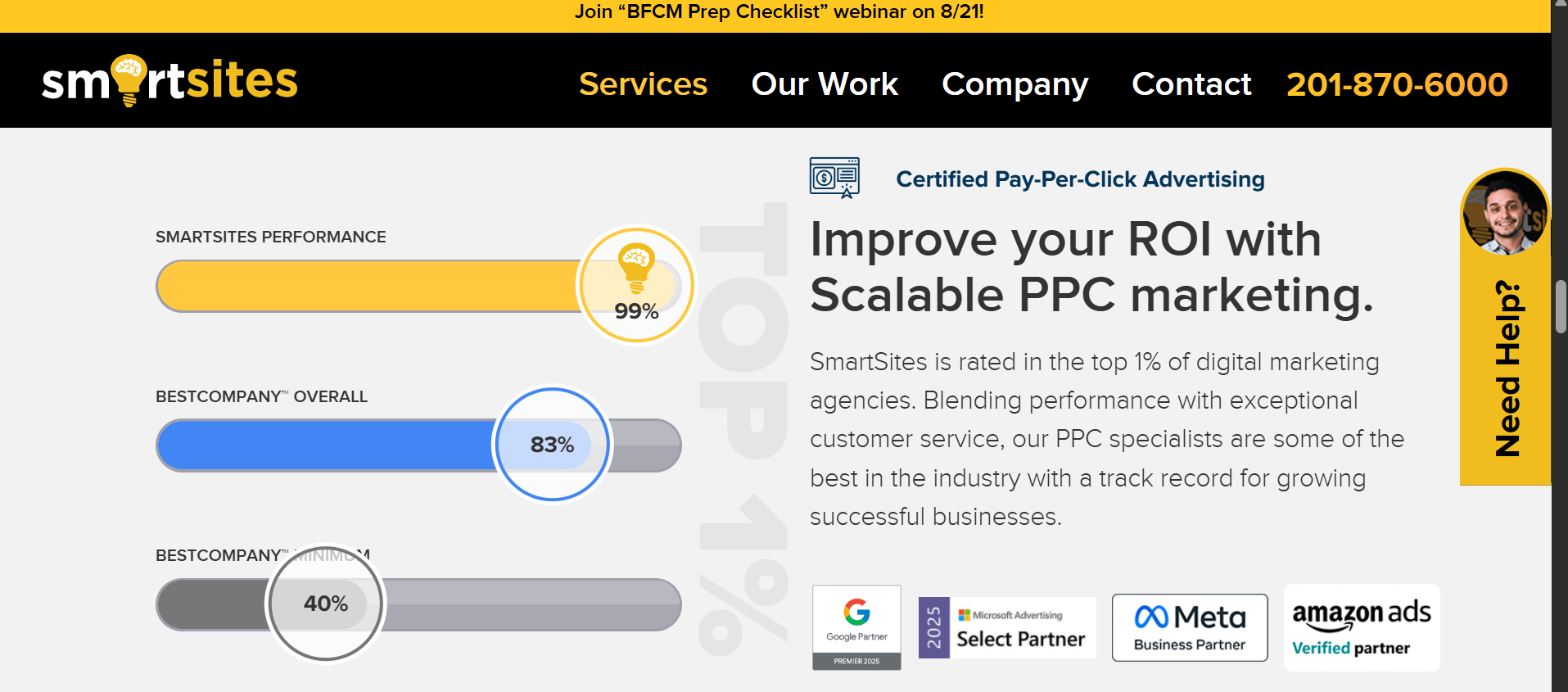Go to the Contact page
1568x692 pixels.
coord(1191,84)
